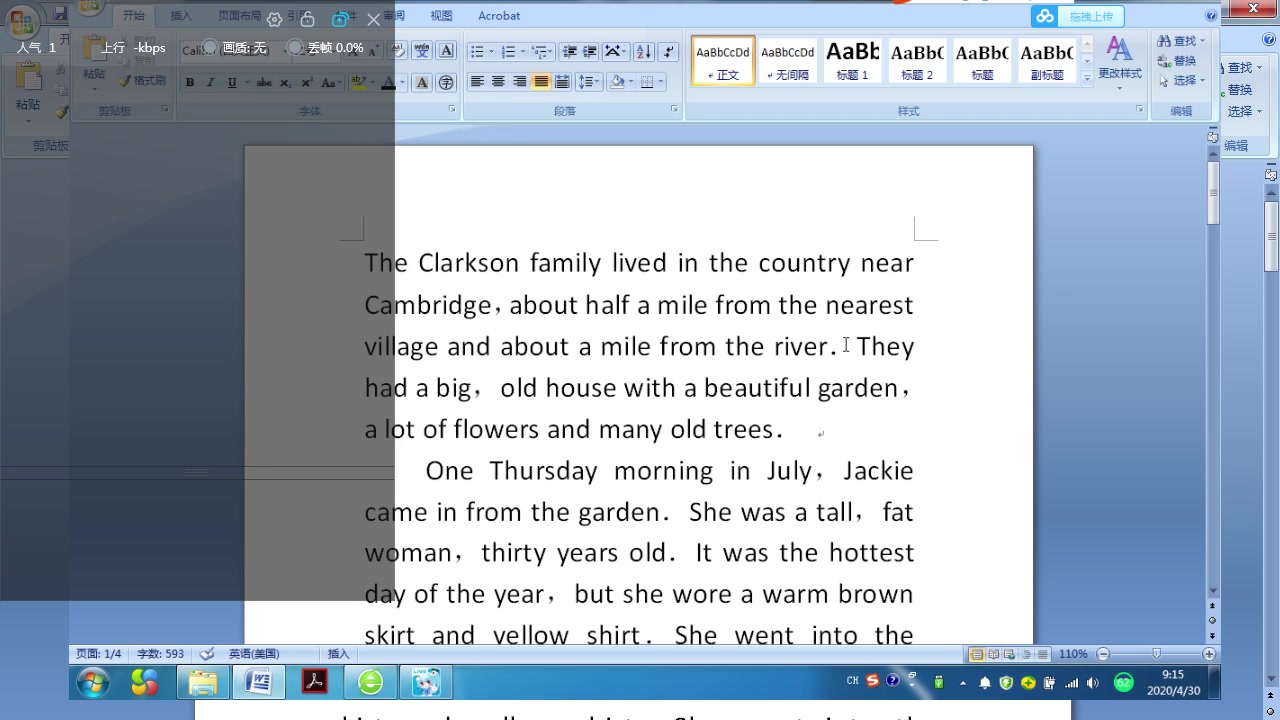Click zoom out minus button

1103,654
